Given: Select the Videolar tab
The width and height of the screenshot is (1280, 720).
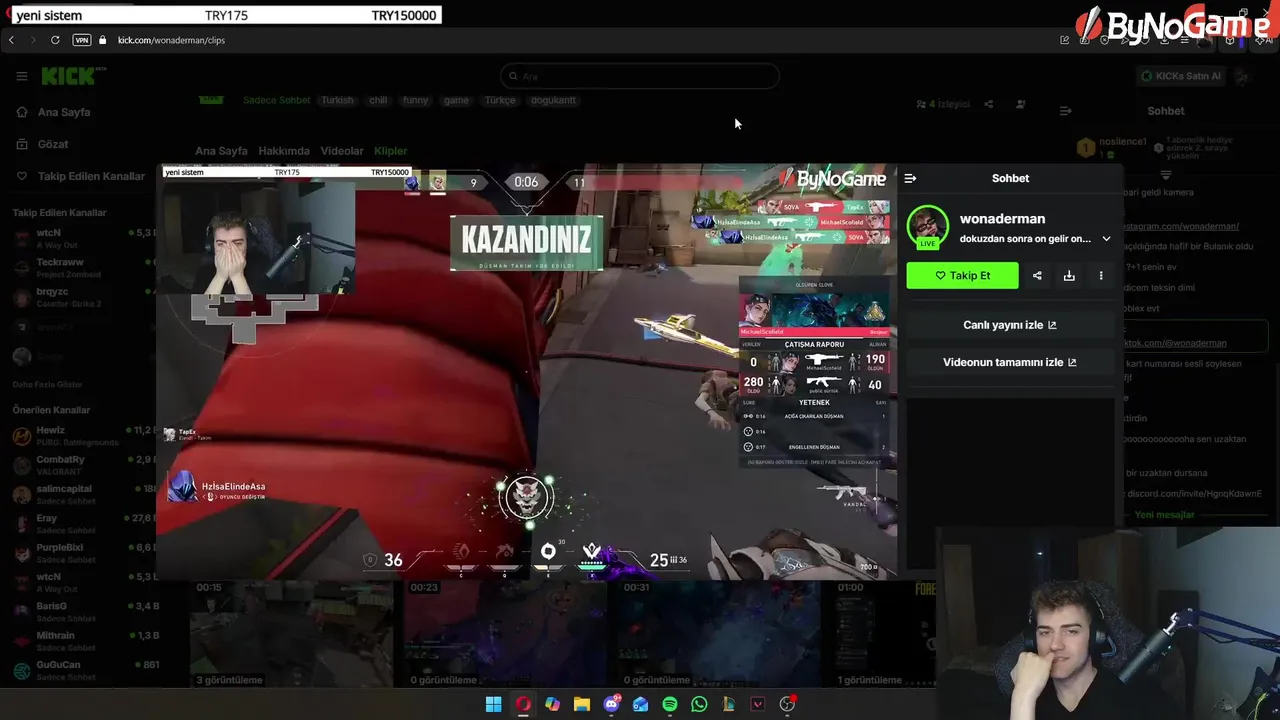Looking at the screenshot, I should tap(342, 151).
